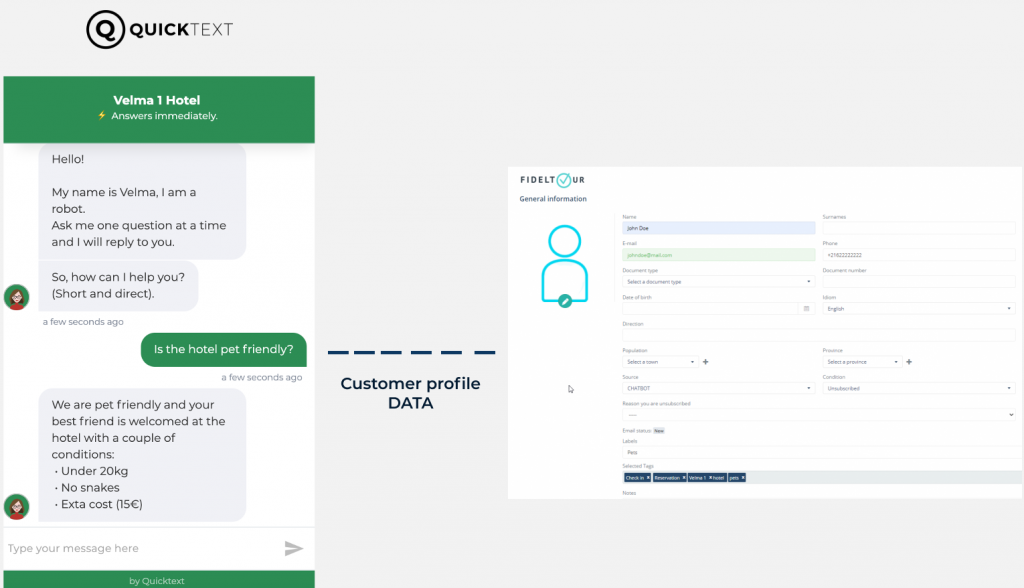Click the plus icon next to Province

click(x=909, y=362)
